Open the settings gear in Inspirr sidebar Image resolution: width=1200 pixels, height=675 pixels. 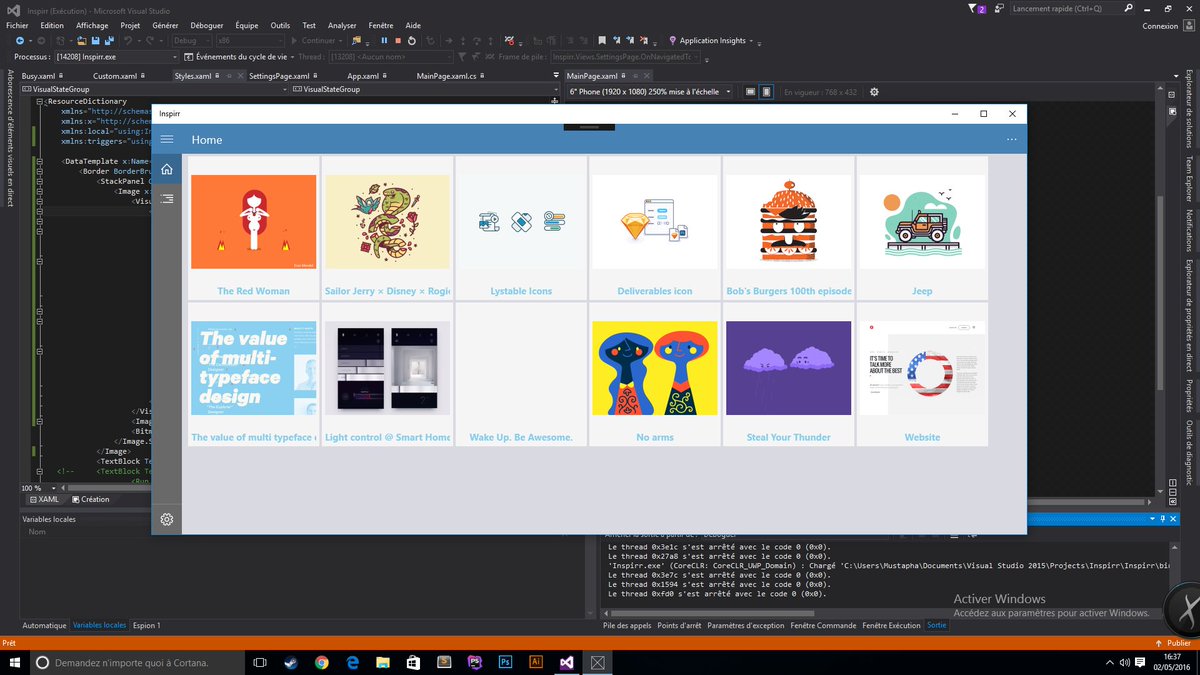[x=167, y=519]
